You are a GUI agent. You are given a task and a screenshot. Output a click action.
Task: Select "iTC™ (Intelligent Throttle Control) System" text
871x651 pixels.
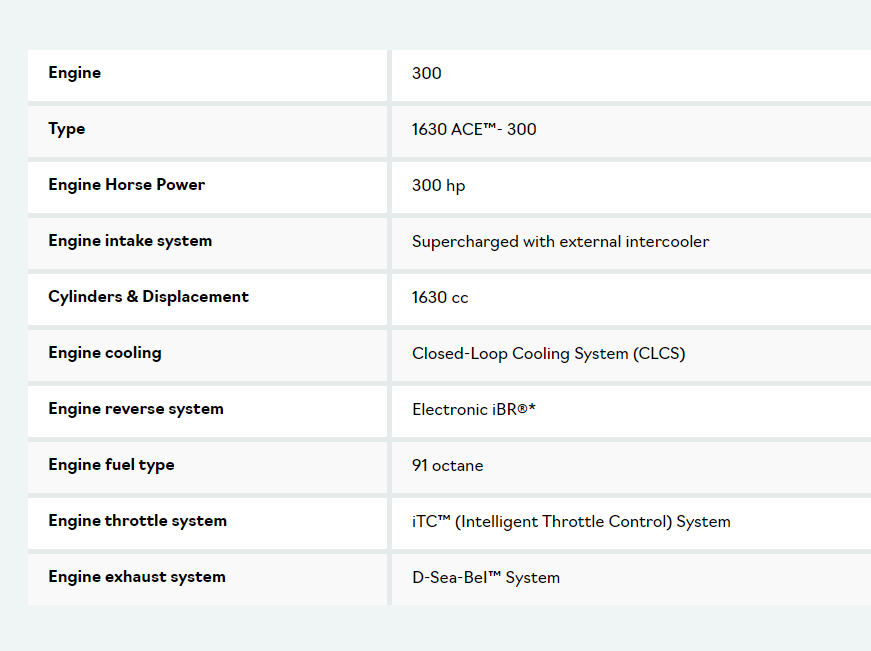pos(571,521)
